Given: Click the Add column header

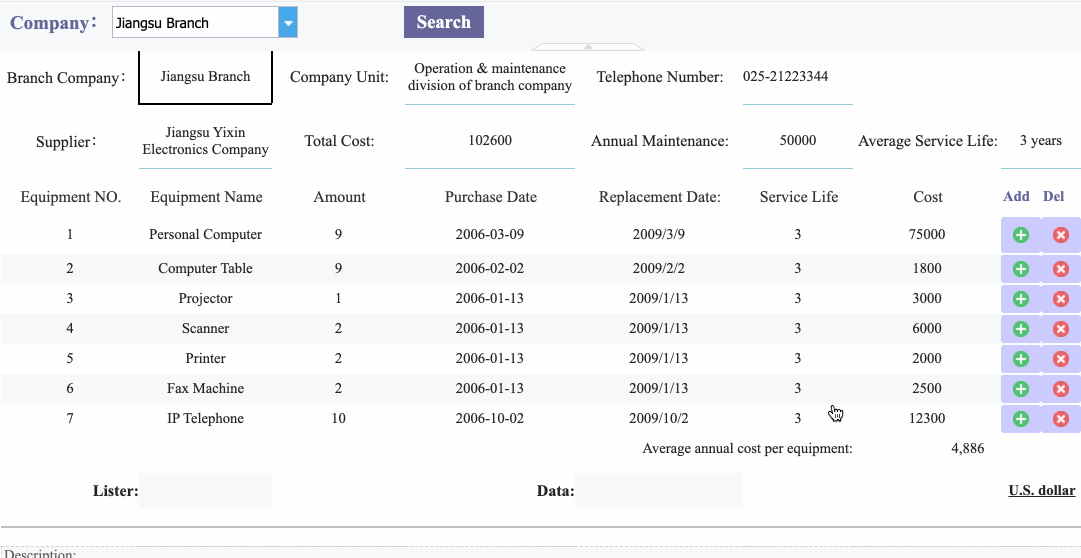Looking at the screenshot, I should (1016, 197).
